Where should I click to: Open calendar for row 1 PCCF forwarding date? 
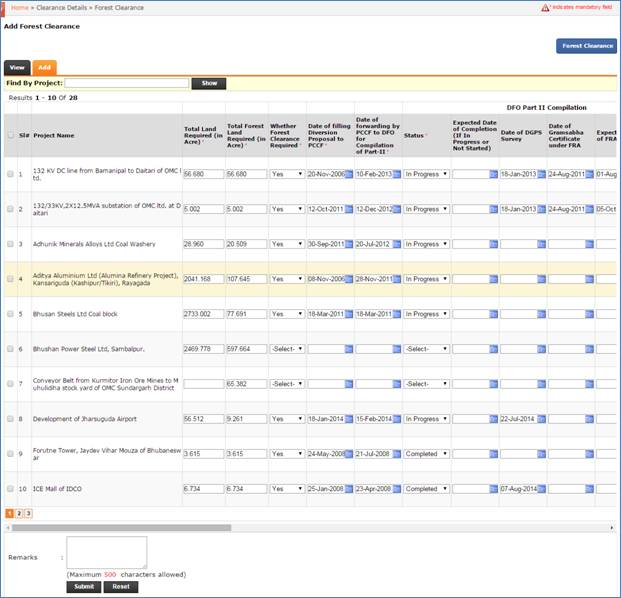tap(397, 174)
